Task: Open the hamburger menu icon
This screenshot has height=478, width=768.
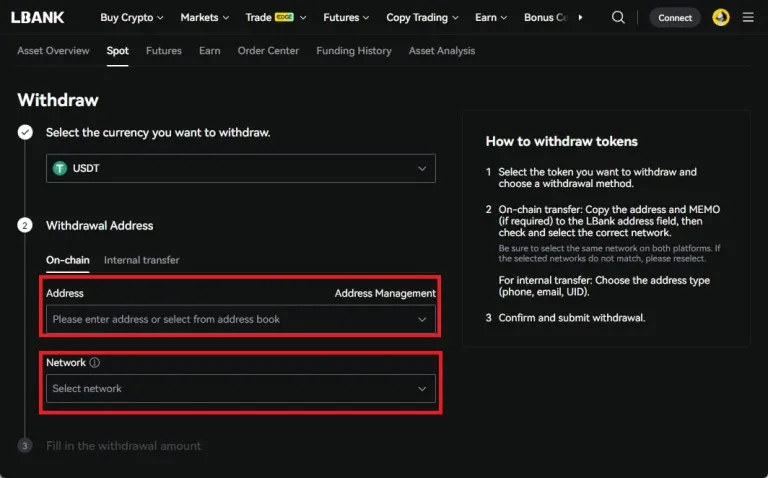Action: pyautogui.click(x=748, y=18)
